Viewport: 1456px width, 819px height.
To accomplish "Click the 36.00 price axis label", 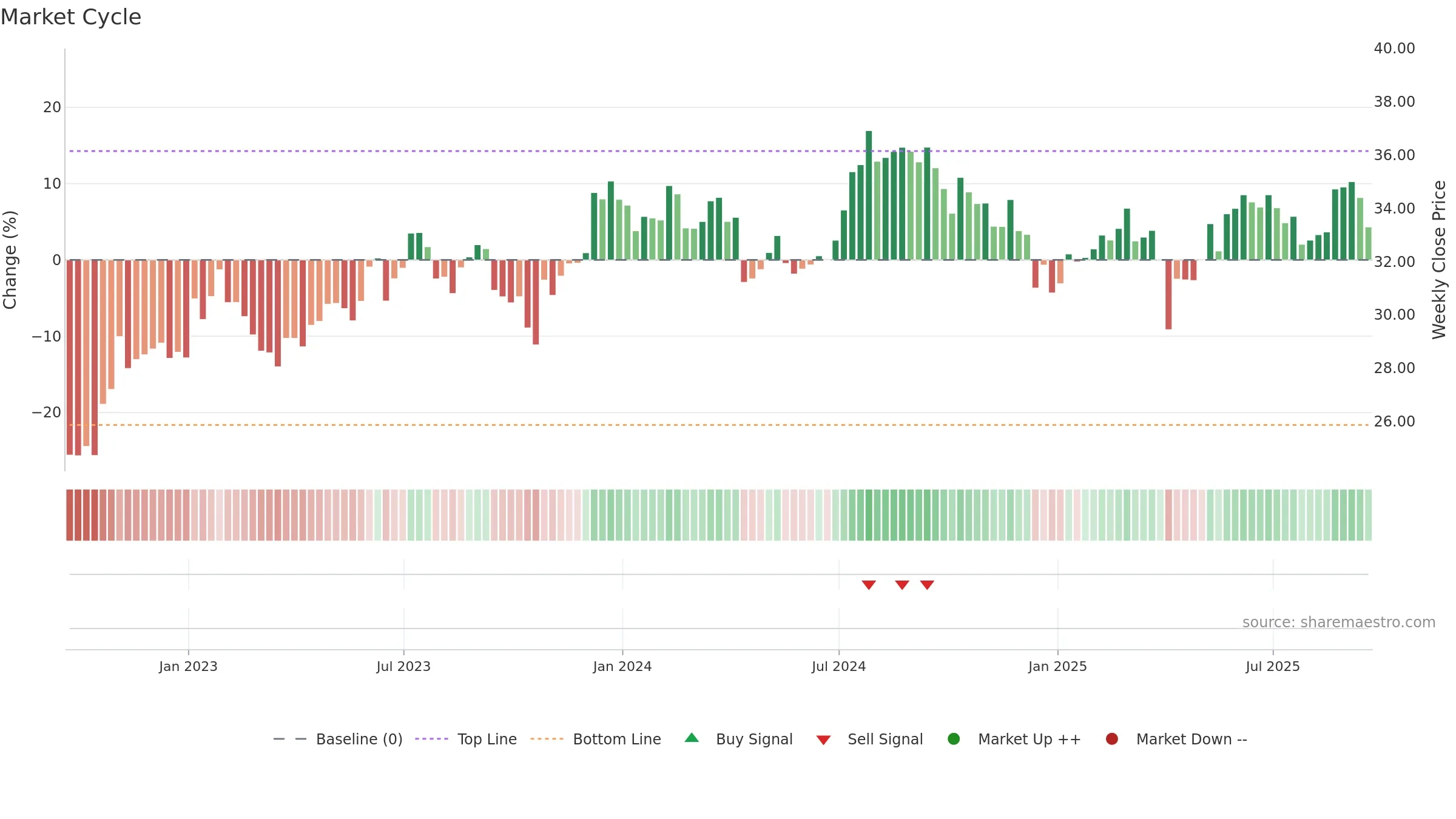I will pyautogui.click(x=1394, y=155).
